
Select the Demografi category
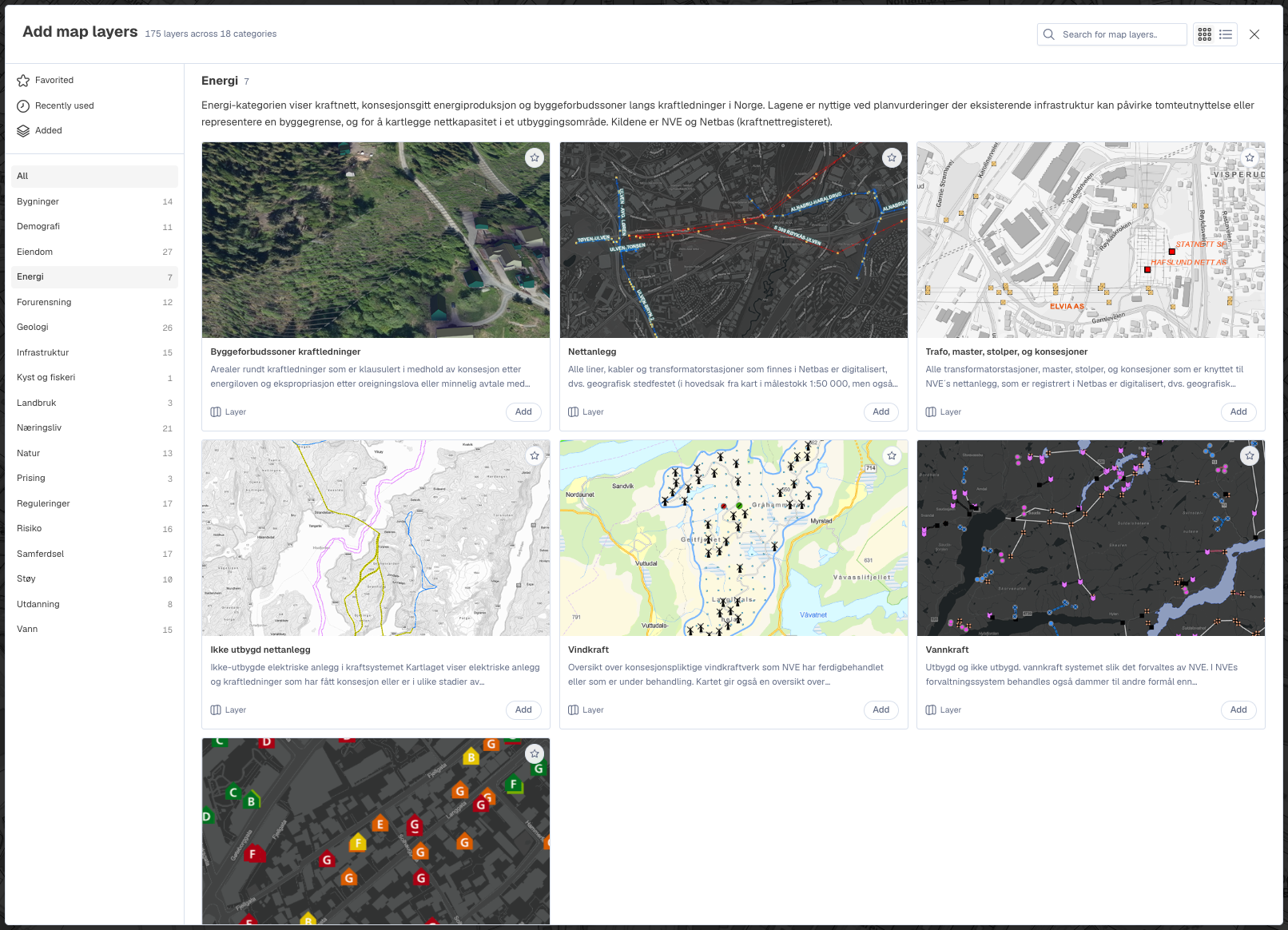94,227
